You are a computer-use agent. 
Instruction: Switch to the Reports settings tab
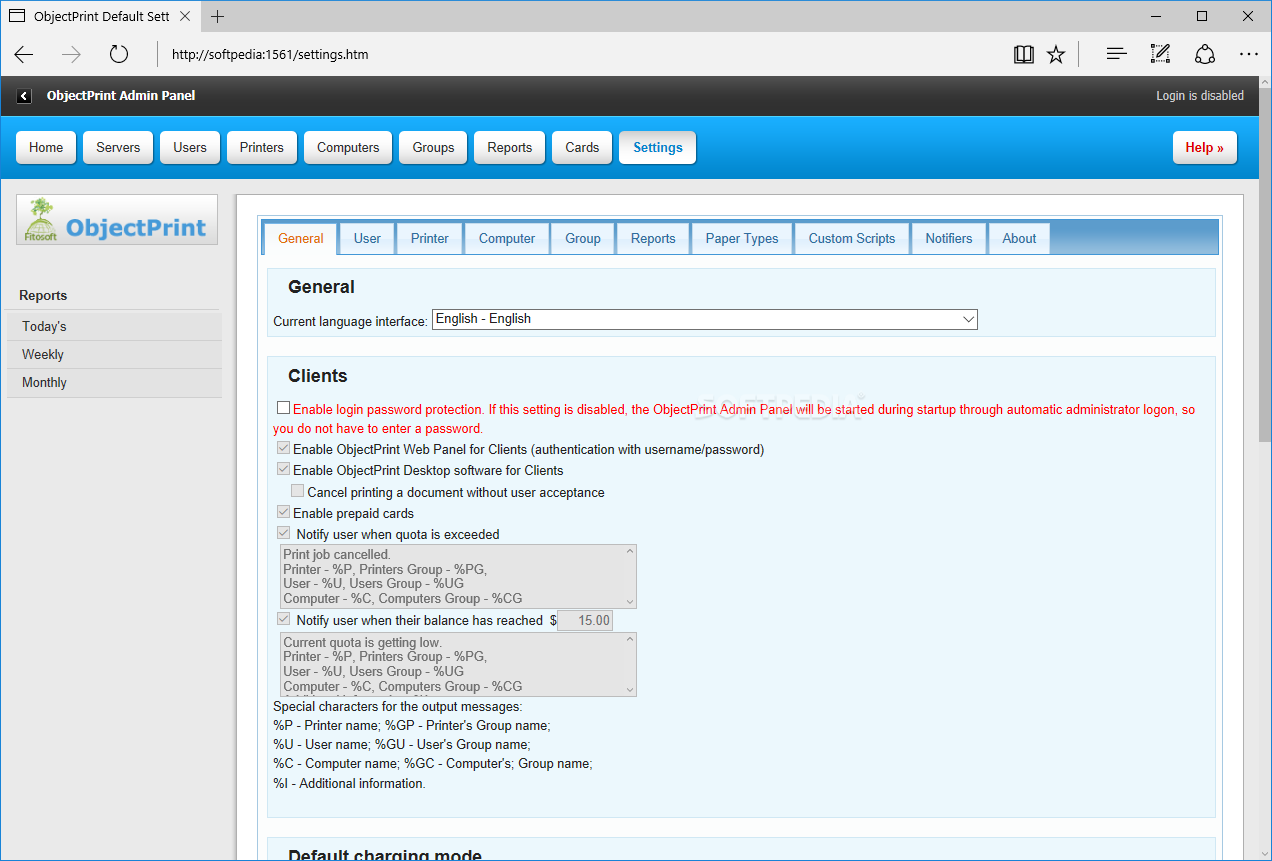653,238
